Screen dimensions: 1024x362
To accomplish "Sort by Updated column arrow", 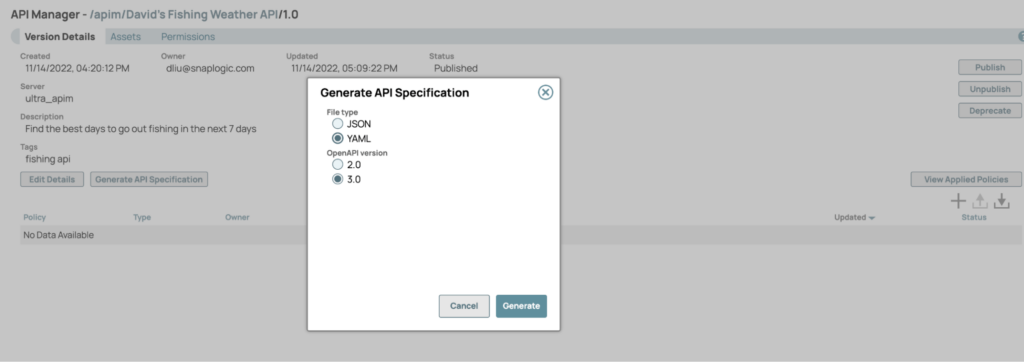I will point(872,218).
